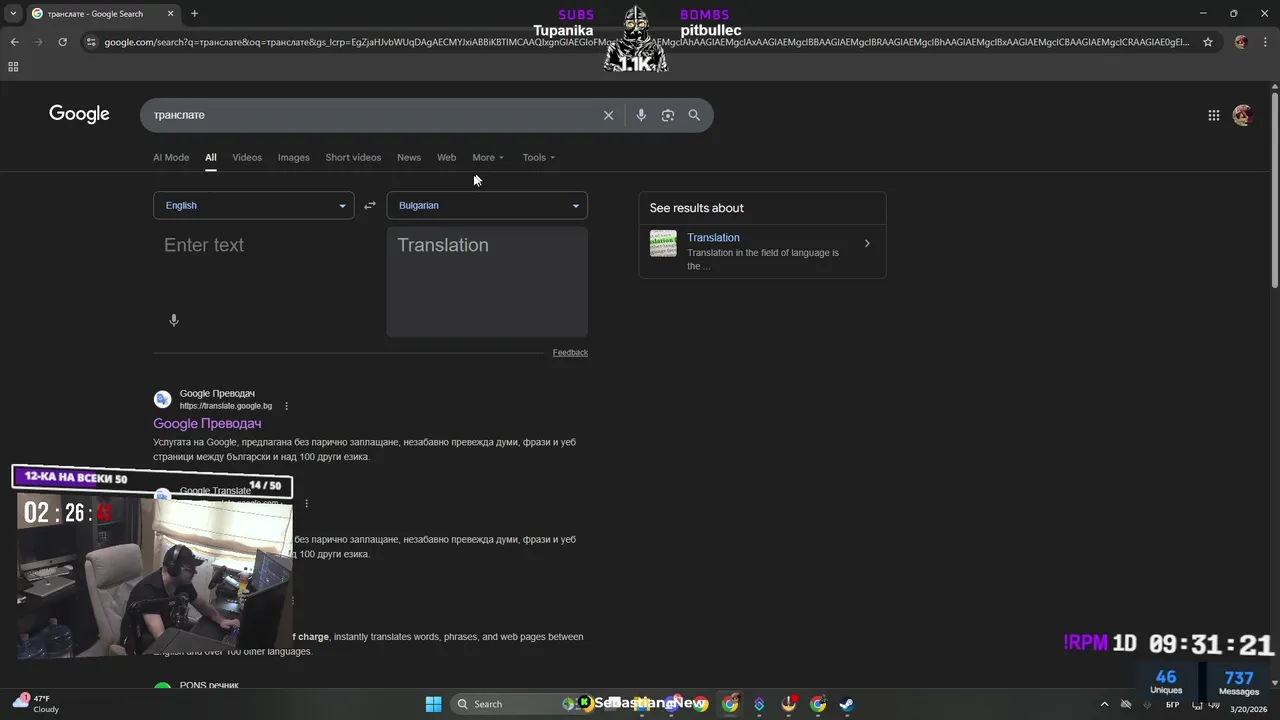Switch to Videos results

tap(247, 157)
